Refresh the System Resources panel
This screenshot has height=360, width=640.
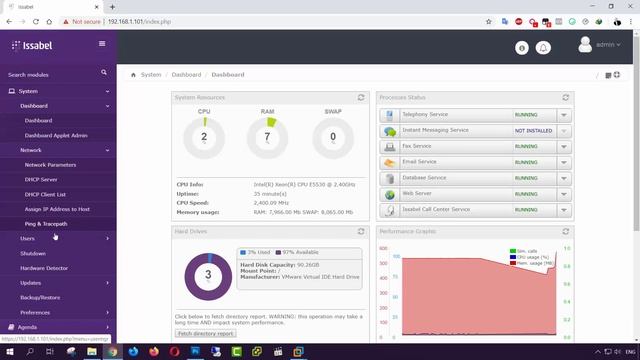[361, 98]
